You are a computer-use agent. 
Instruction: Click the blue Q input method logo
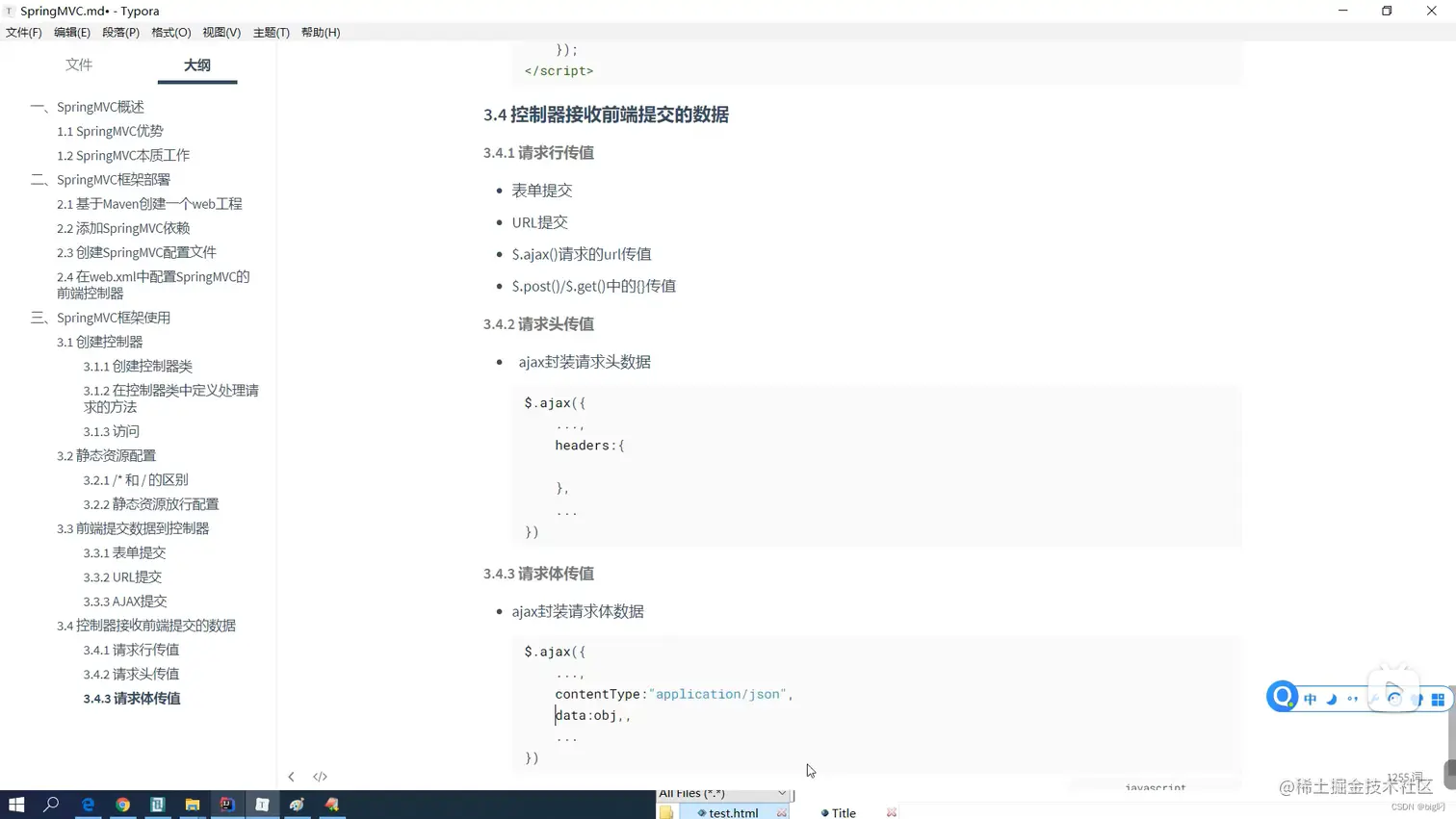(1282, 697)
